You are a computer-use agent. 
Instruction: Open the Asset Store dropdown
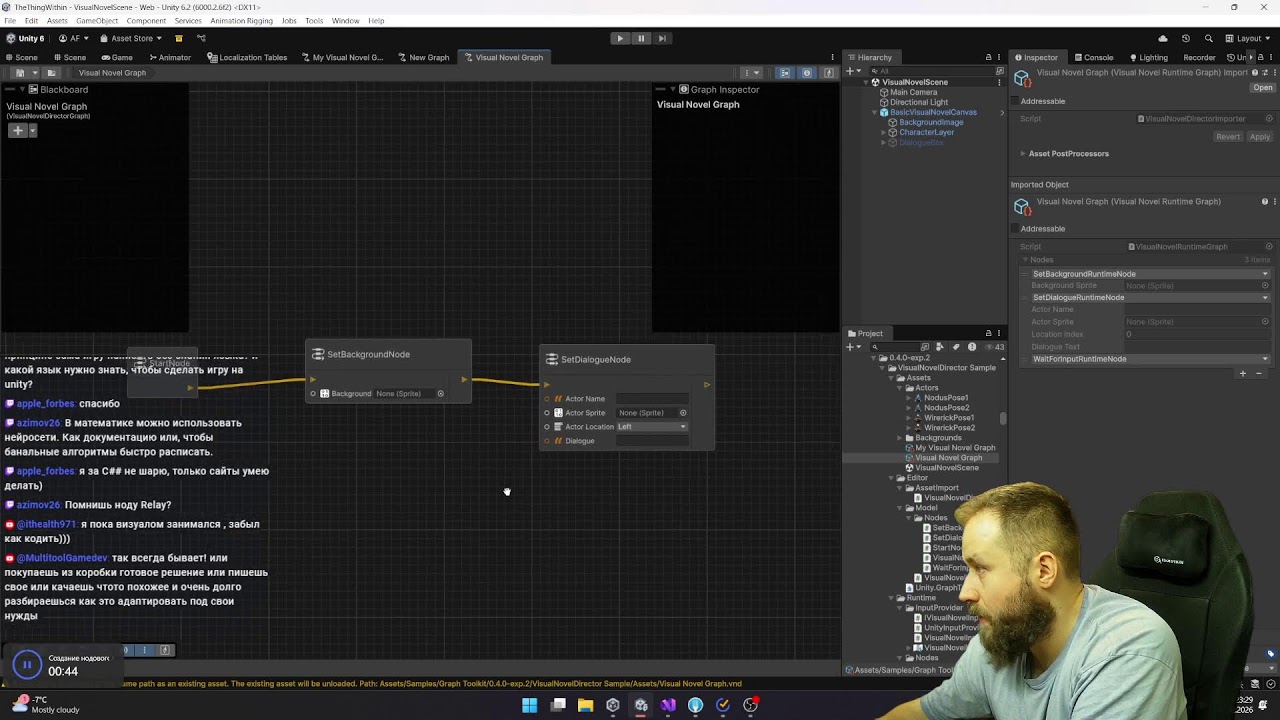tap(131, 38)
